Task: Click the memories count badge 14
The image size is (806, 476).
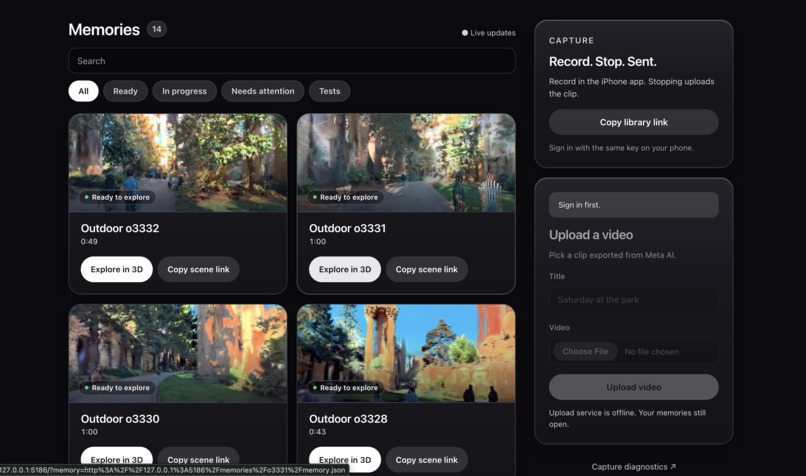Action: coord(157,29)
